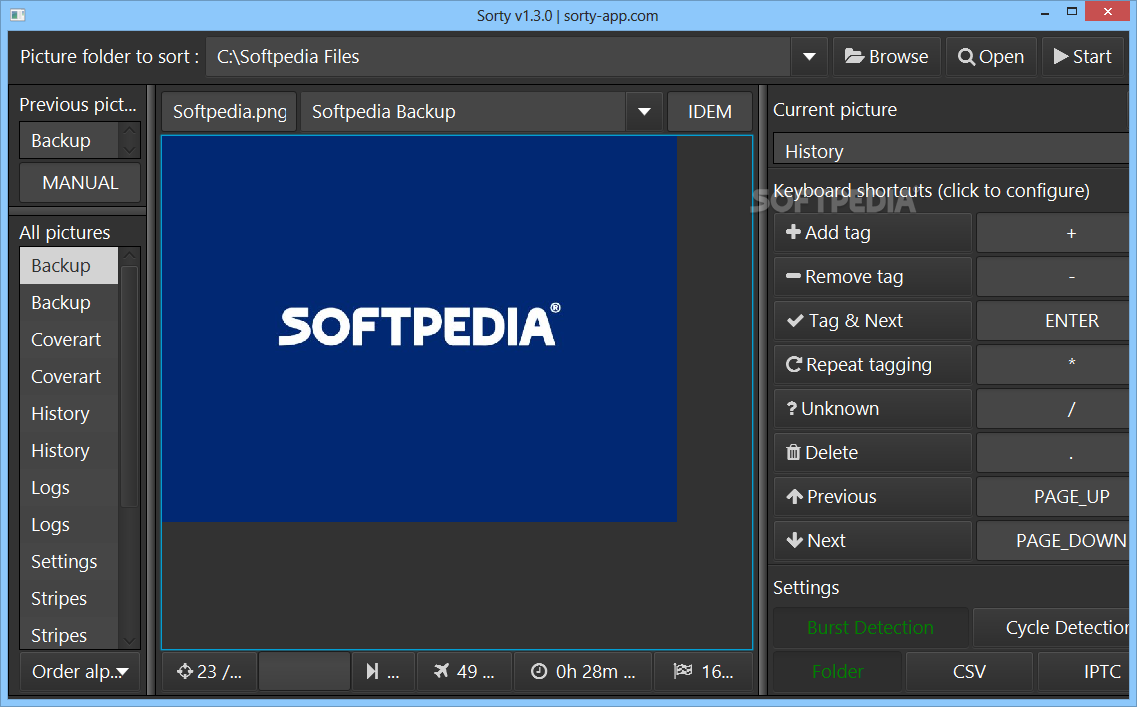Click the Add tag button
The image size is (1137, 707).
pyautogui.click(x=872, y=233)
